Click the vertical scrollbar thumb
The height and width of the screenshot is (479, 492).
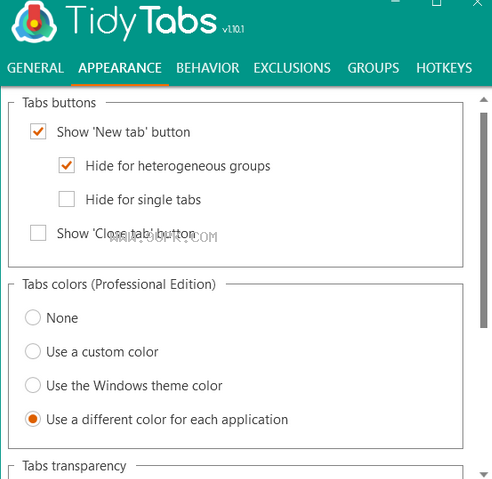(484, 220)
